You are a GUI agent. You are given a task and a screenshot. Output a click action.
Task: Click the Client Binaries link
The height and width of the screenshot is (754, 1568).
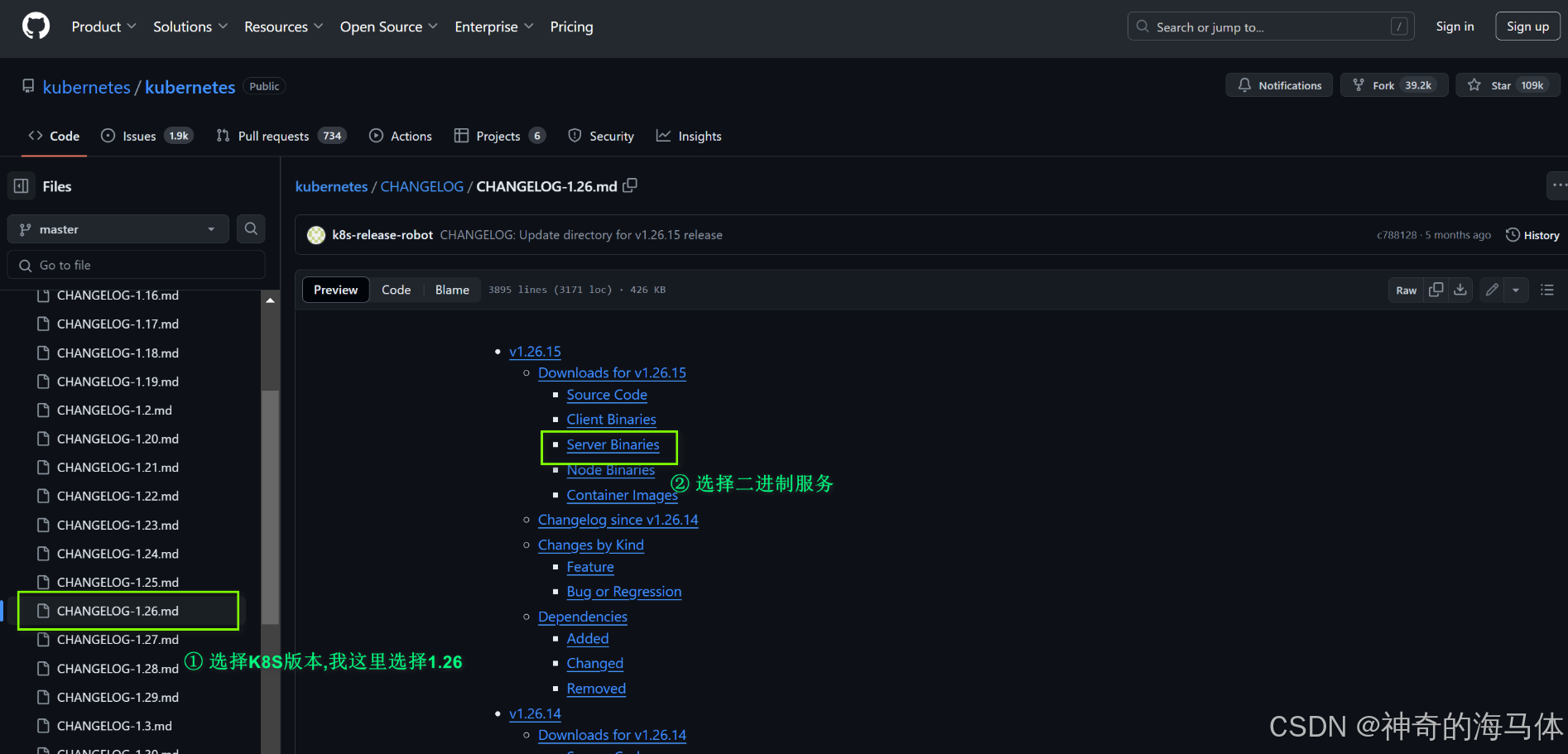coord(611,420)
